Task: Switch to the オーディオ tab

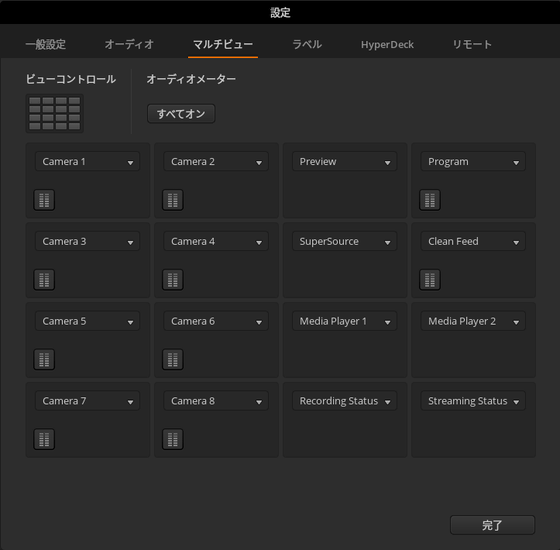Action: click(129, 44)
